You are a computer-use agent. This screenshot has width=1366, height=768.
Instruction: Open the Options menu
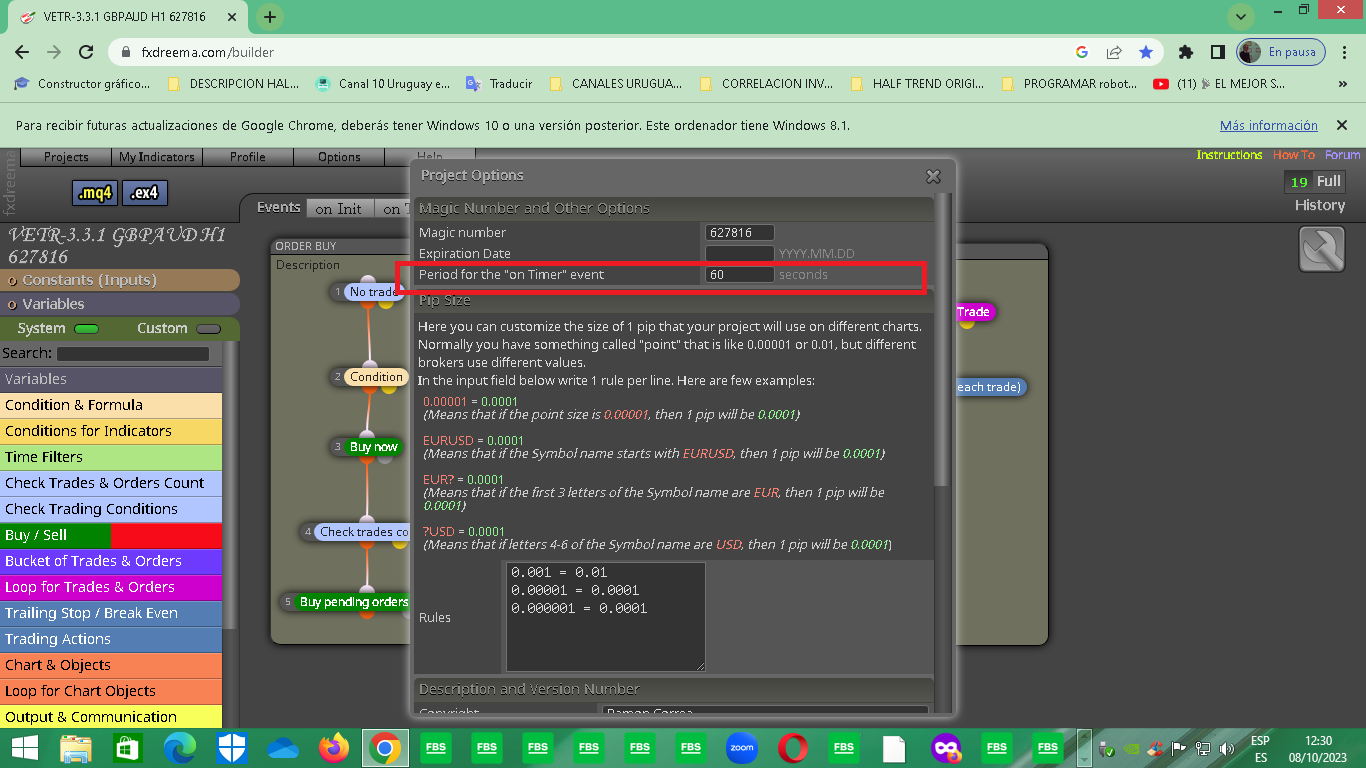339,157
